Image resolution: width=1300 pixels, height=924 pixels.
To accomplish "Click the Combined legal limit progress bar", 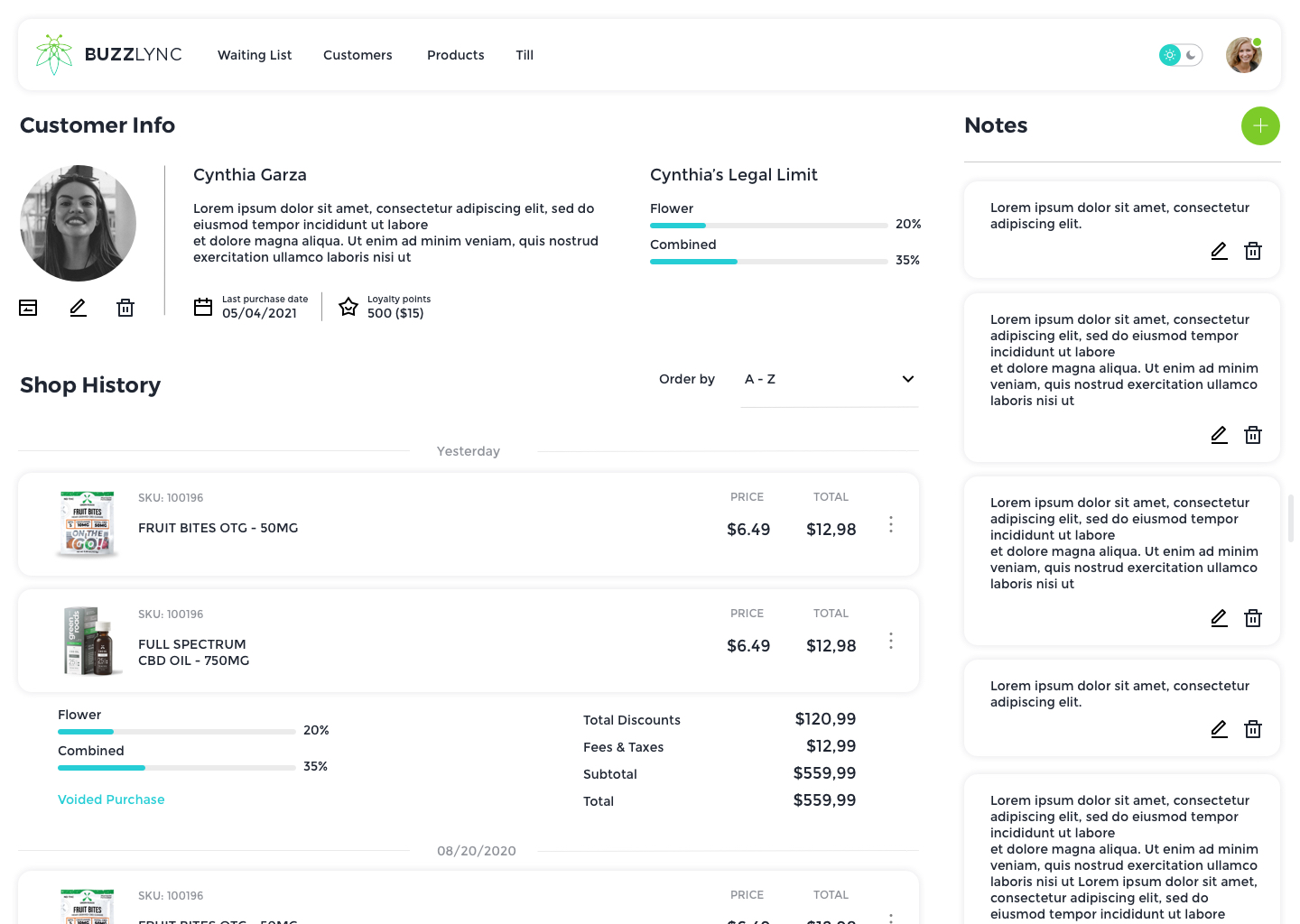I will [x=768, y=262].
